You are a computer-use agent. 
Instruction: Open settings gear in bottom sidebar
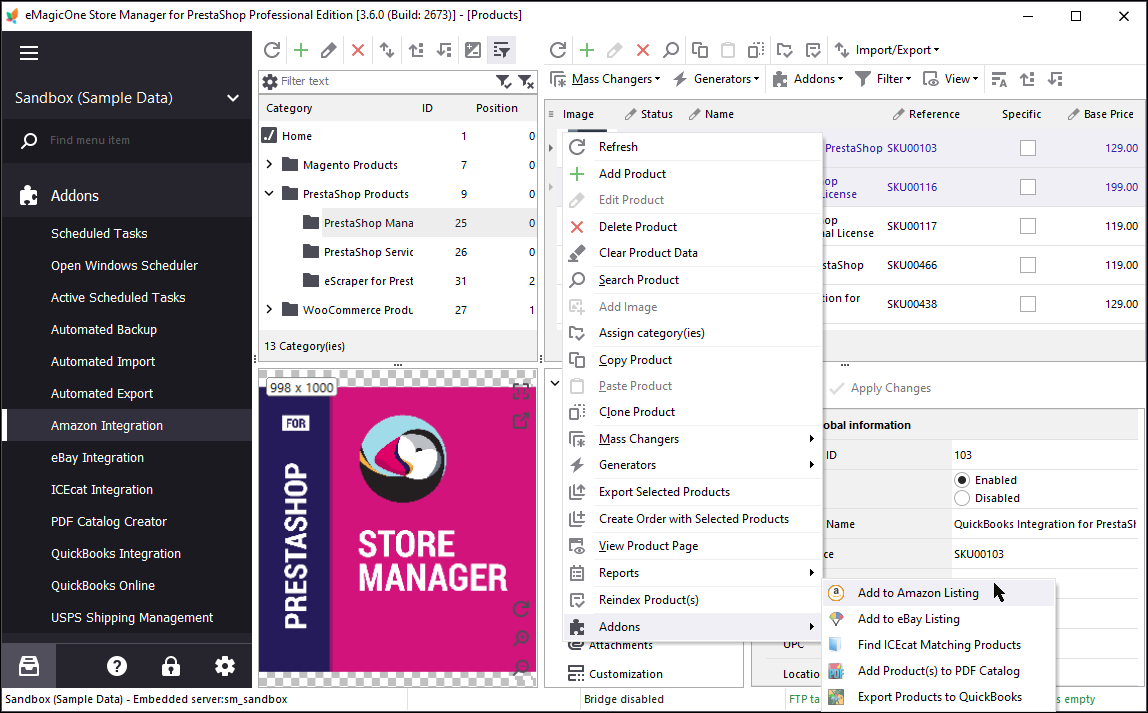coord(225,666)
